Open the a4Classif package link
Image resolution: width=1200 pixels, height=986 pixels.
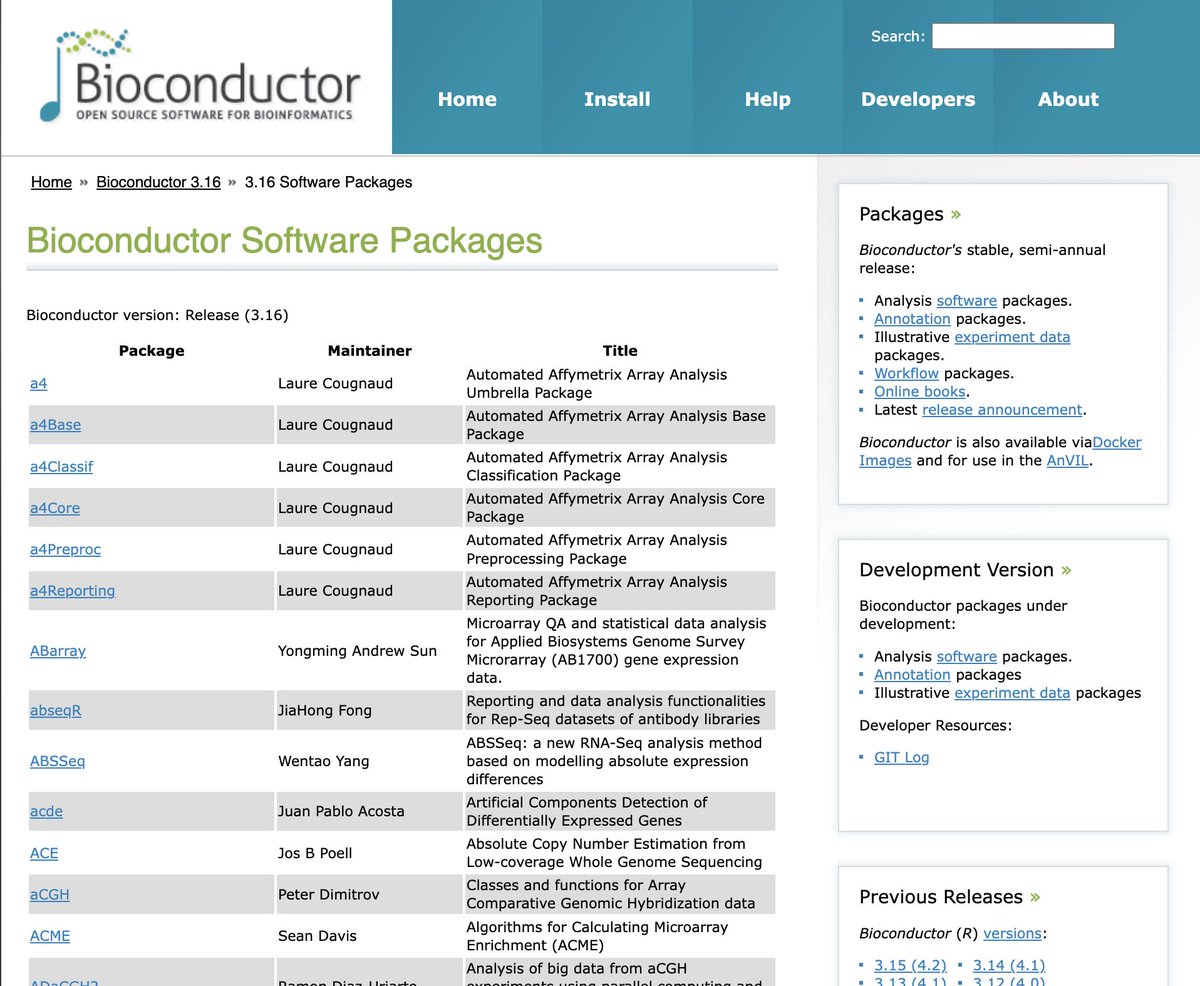[x=62, y=467]
